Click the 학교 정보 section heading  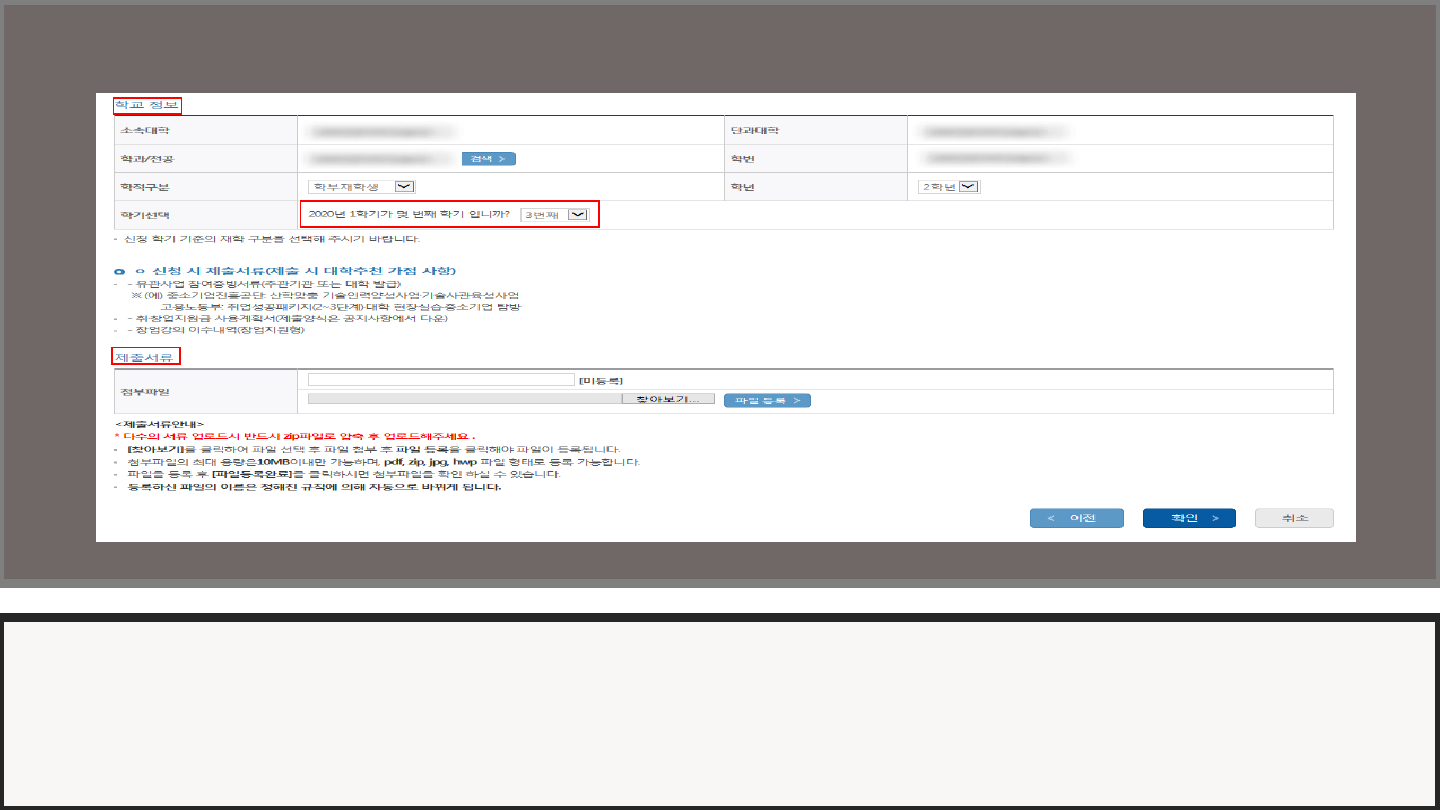pyautogui.click(x=146, y=105)
